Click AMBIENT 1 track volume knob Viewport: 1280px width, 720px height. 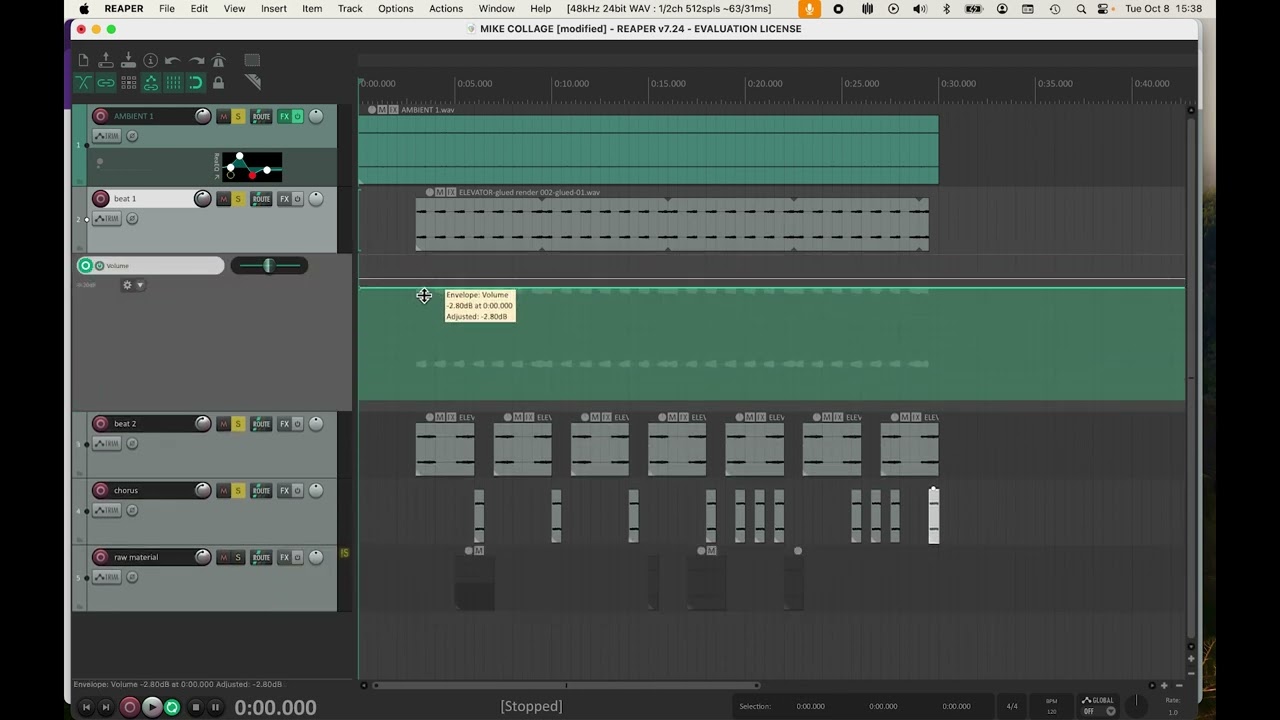203,116
